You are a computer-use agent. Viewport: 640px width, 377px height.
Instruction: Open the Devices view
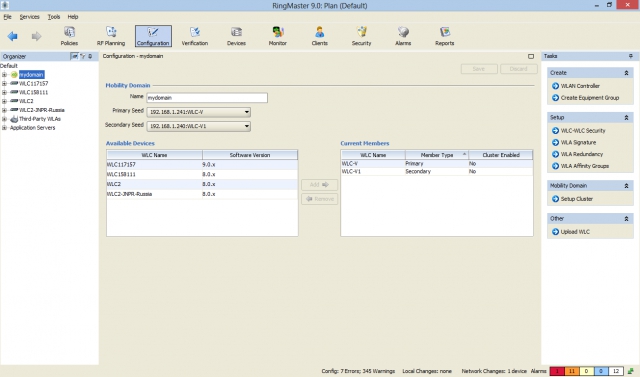(236, 36)
